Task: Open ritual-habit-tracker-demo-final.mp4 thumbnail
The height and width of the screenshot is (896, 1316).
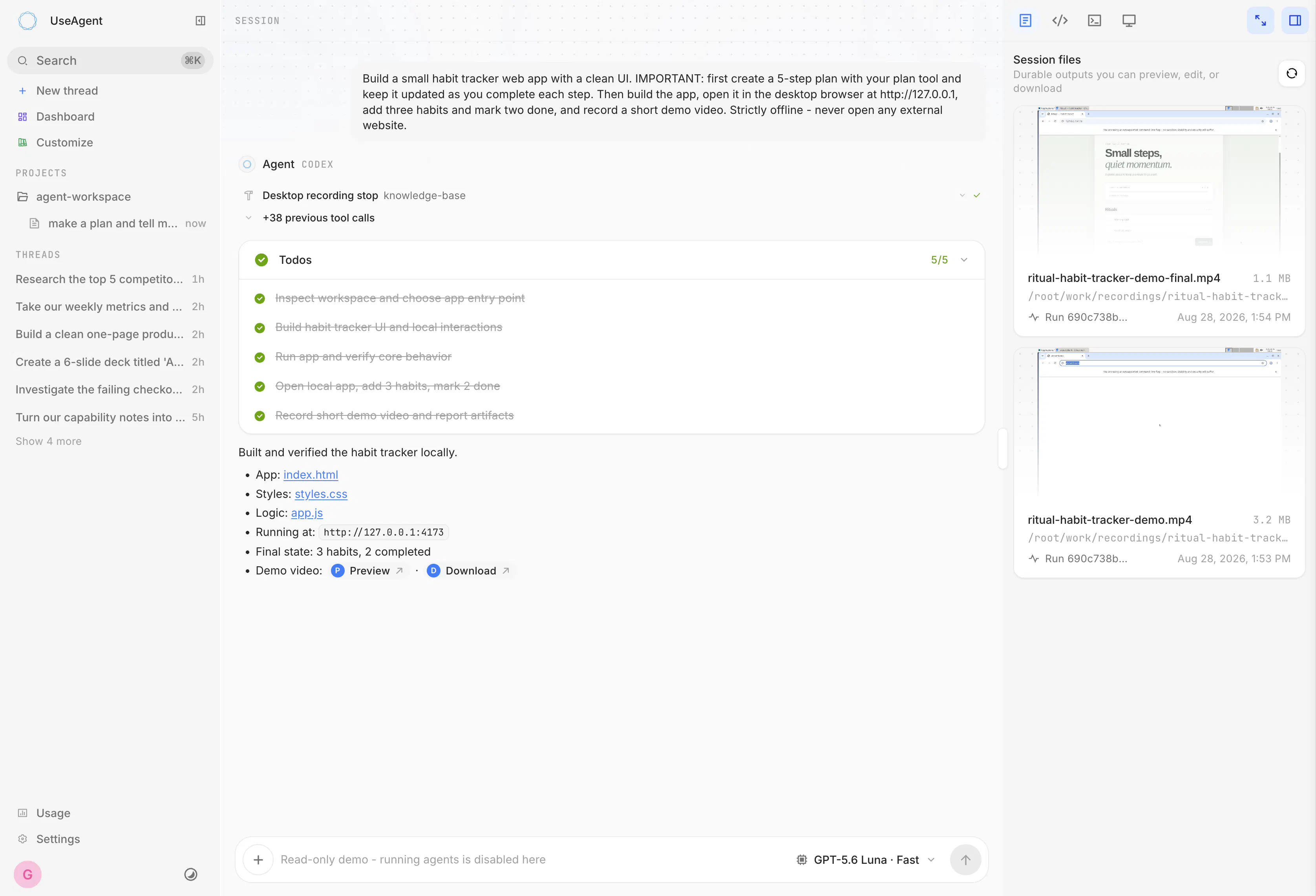Action: (1159, 181)
